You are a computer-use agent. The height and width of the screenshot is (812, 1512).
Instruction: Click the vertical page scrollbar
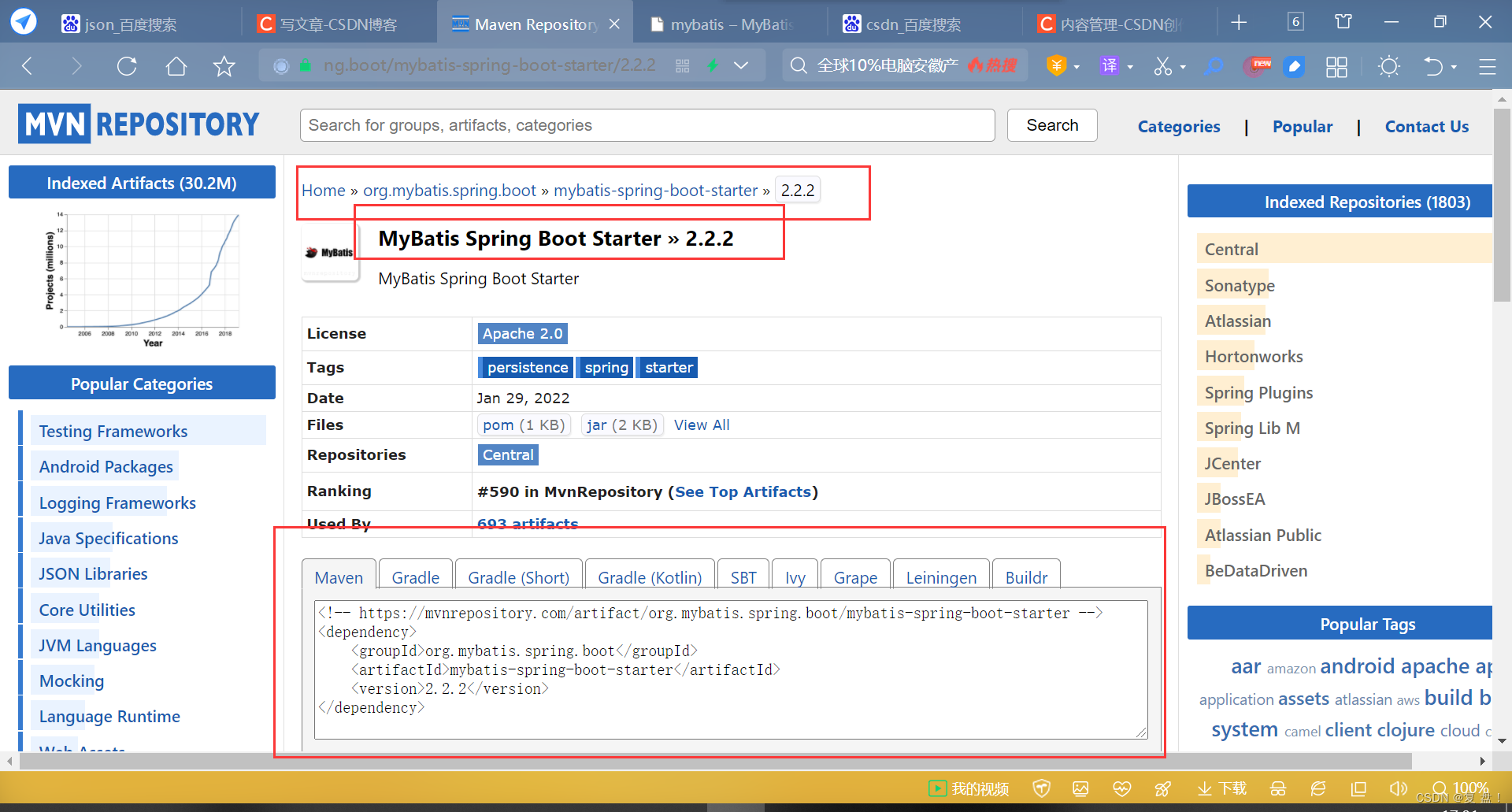coord(1502,205)
